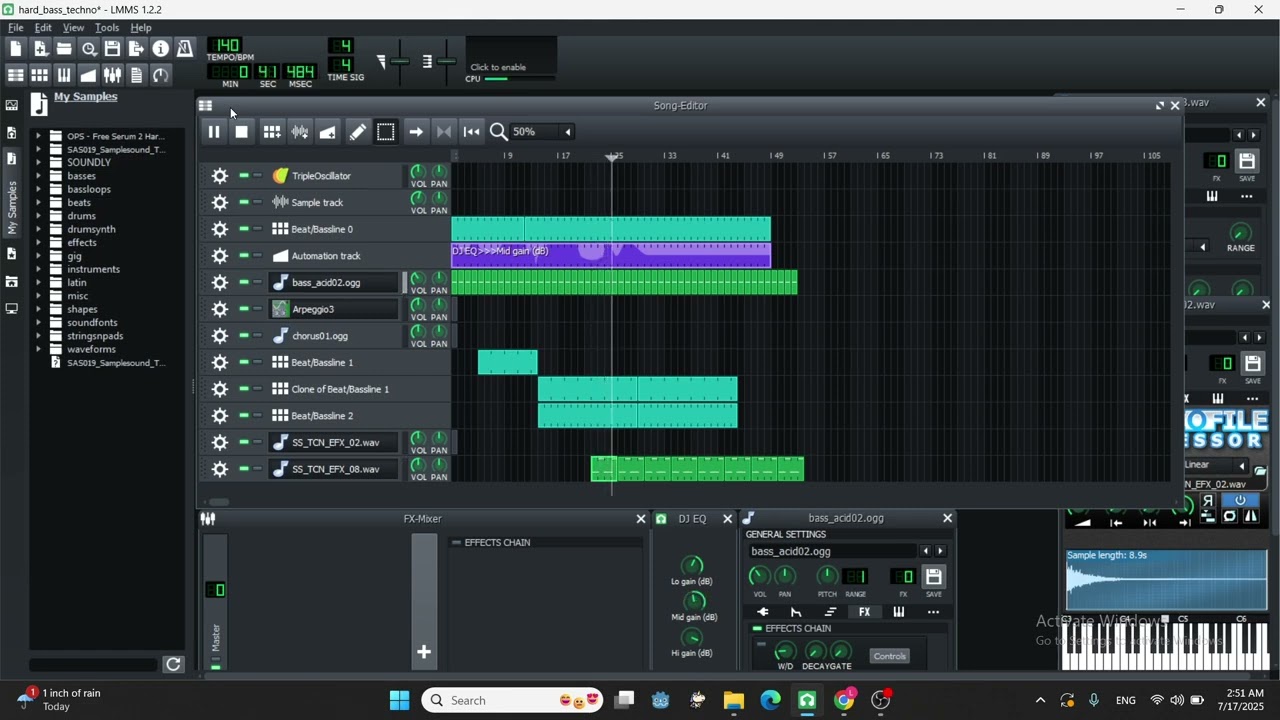Open the Automation Editor from main toolbar

point(88,75)
